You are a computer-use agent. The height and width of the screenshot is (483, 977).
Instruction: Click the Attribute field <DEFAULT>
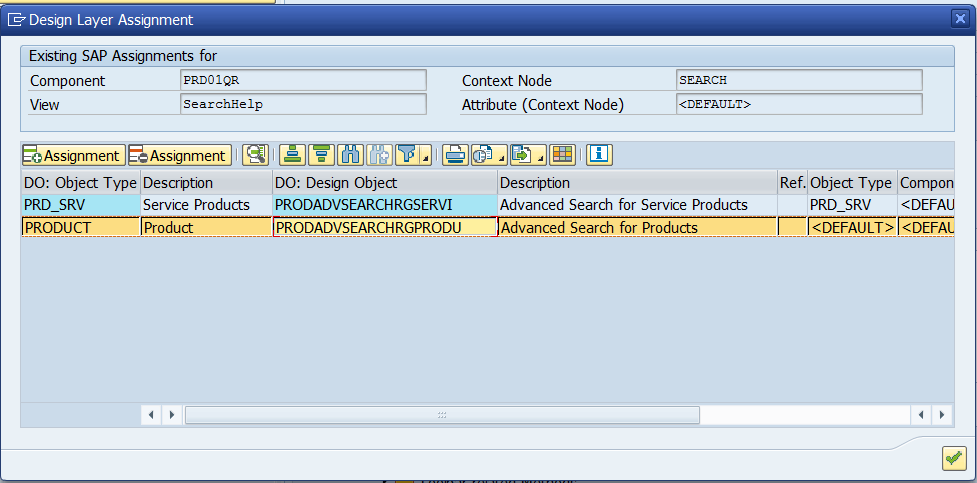tap(799, 104)
